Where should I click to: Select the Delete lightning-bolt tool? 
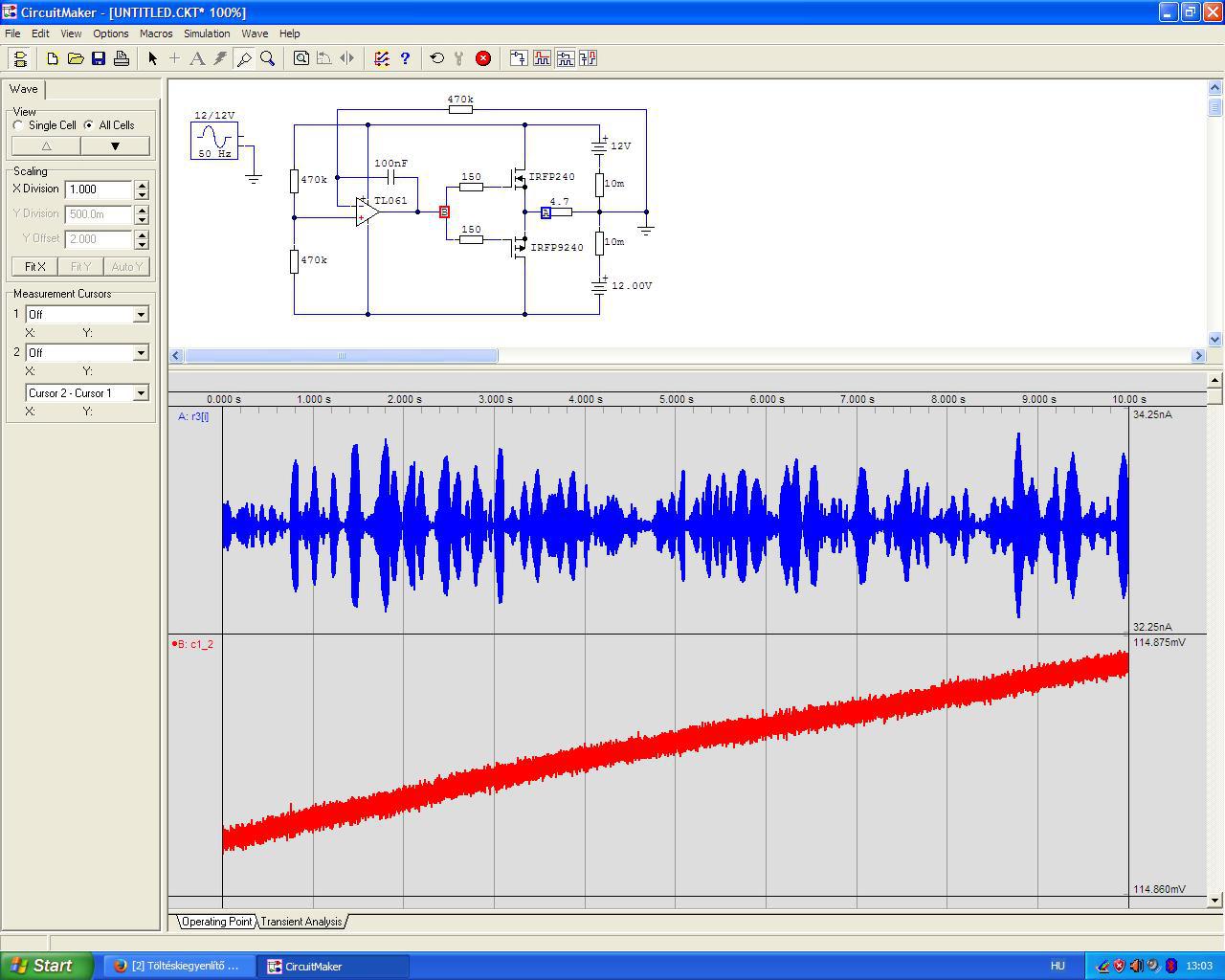click(220, 58)
